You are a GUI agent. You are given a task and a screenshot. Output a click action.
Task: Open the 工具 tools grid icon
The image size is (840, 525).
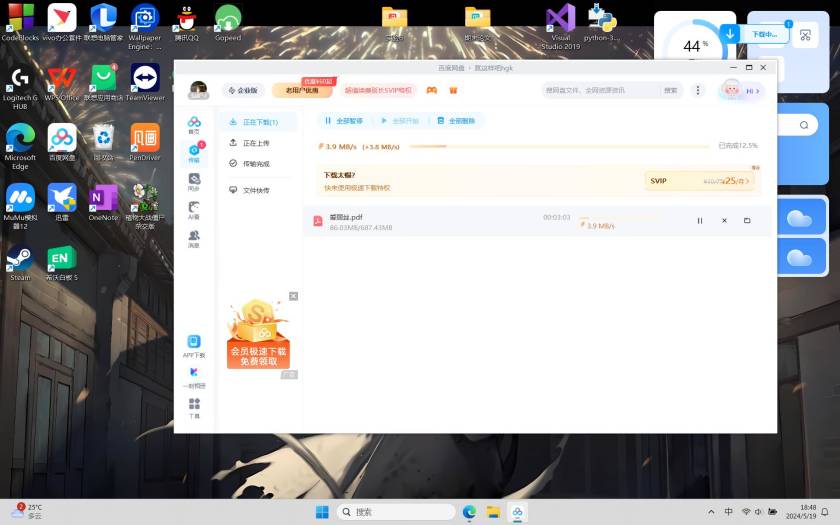coord(194,408)
